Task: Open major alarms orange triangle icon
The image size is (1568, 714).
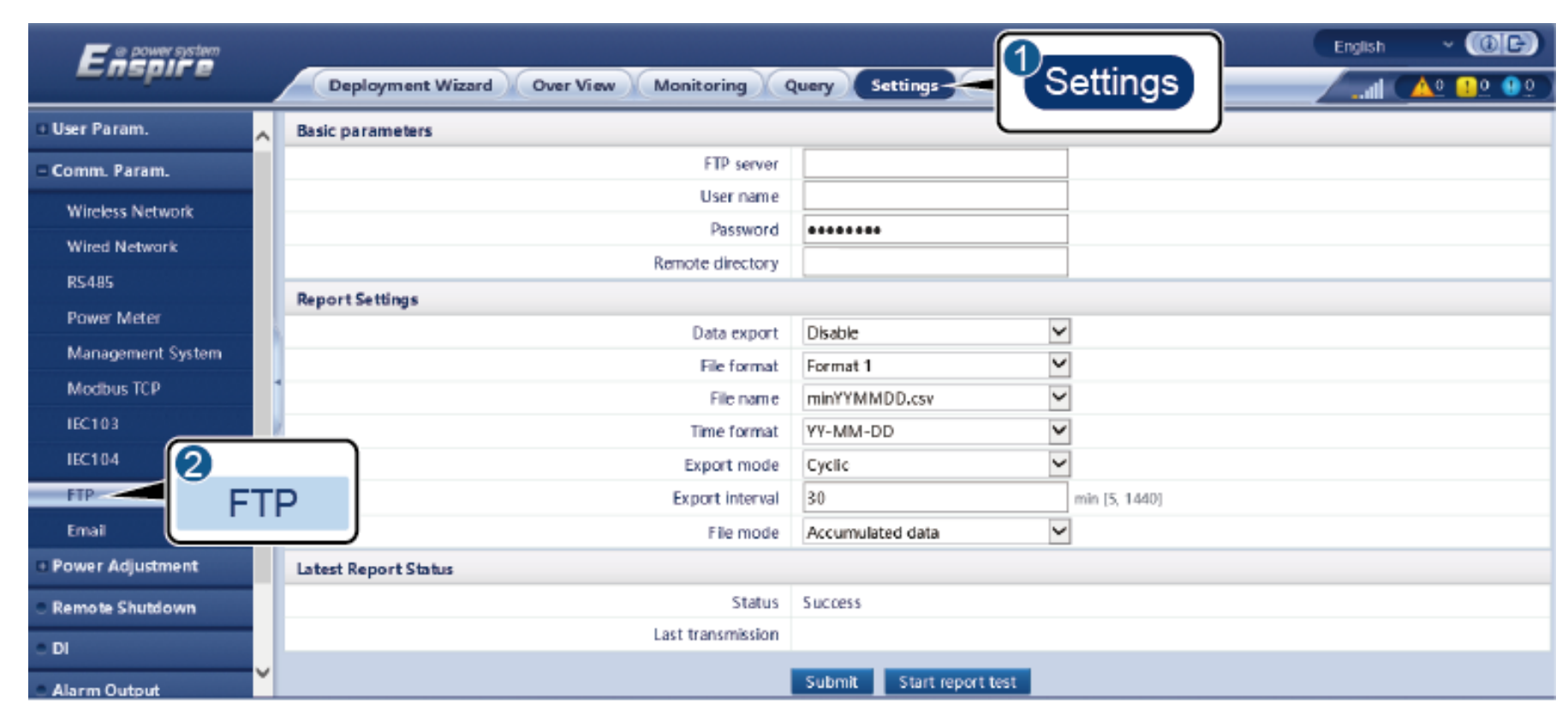Action: 1422,86
